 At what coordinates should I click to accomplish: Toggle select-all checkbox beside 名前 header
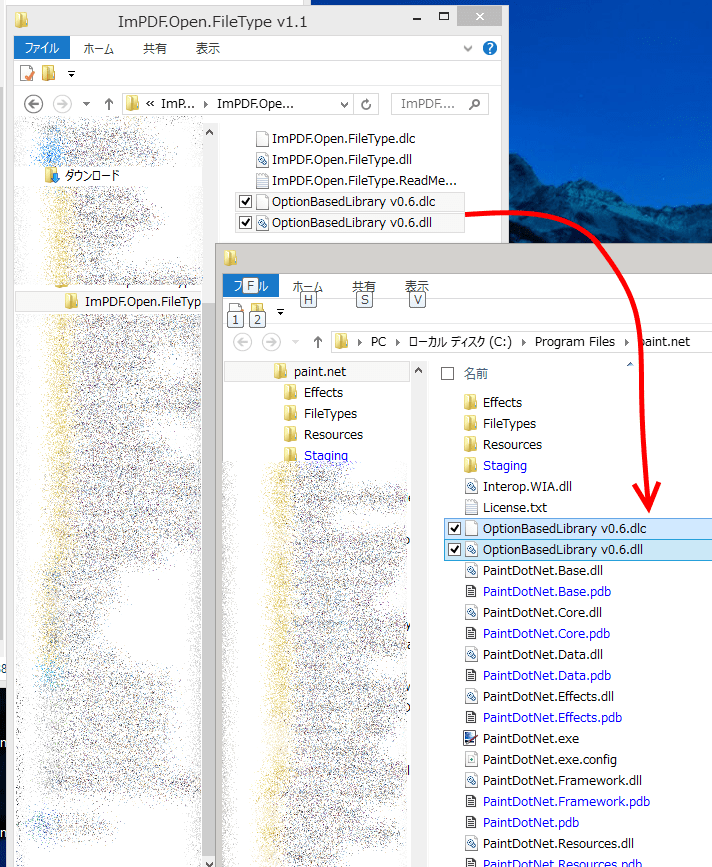click(x=448, y=374)
